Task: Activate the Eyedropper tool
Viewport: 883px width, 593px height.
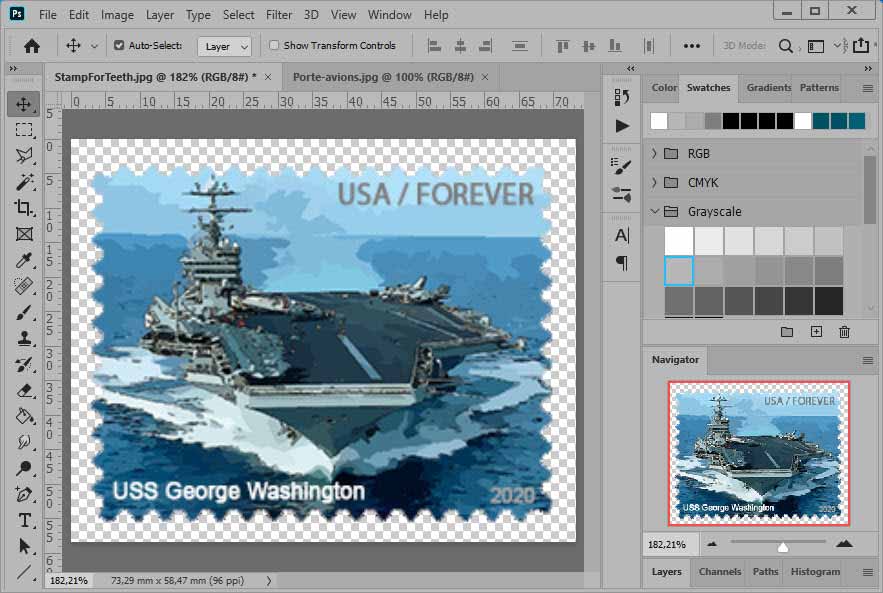Action: click(x=24, y=260)
